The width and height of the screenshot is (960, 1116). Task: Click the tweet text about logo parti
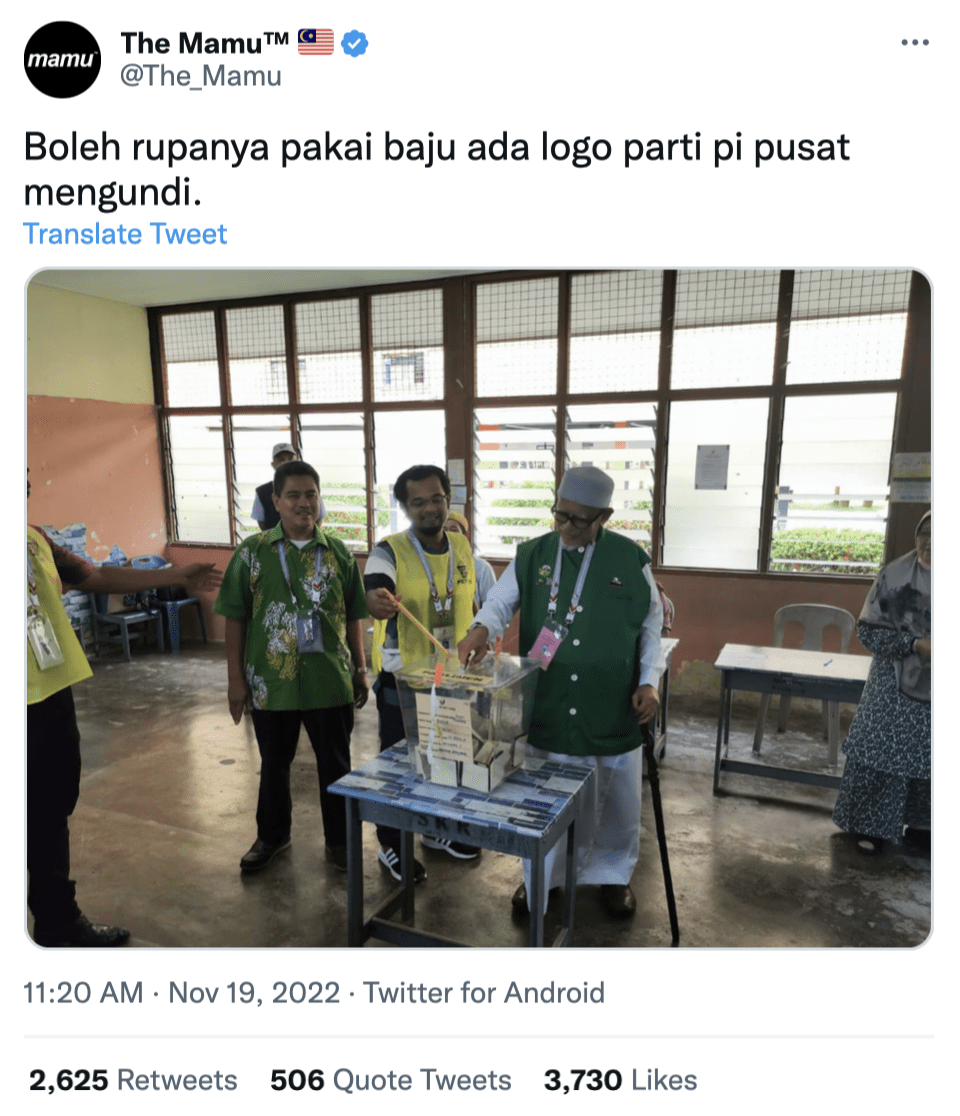coord(436,169)
